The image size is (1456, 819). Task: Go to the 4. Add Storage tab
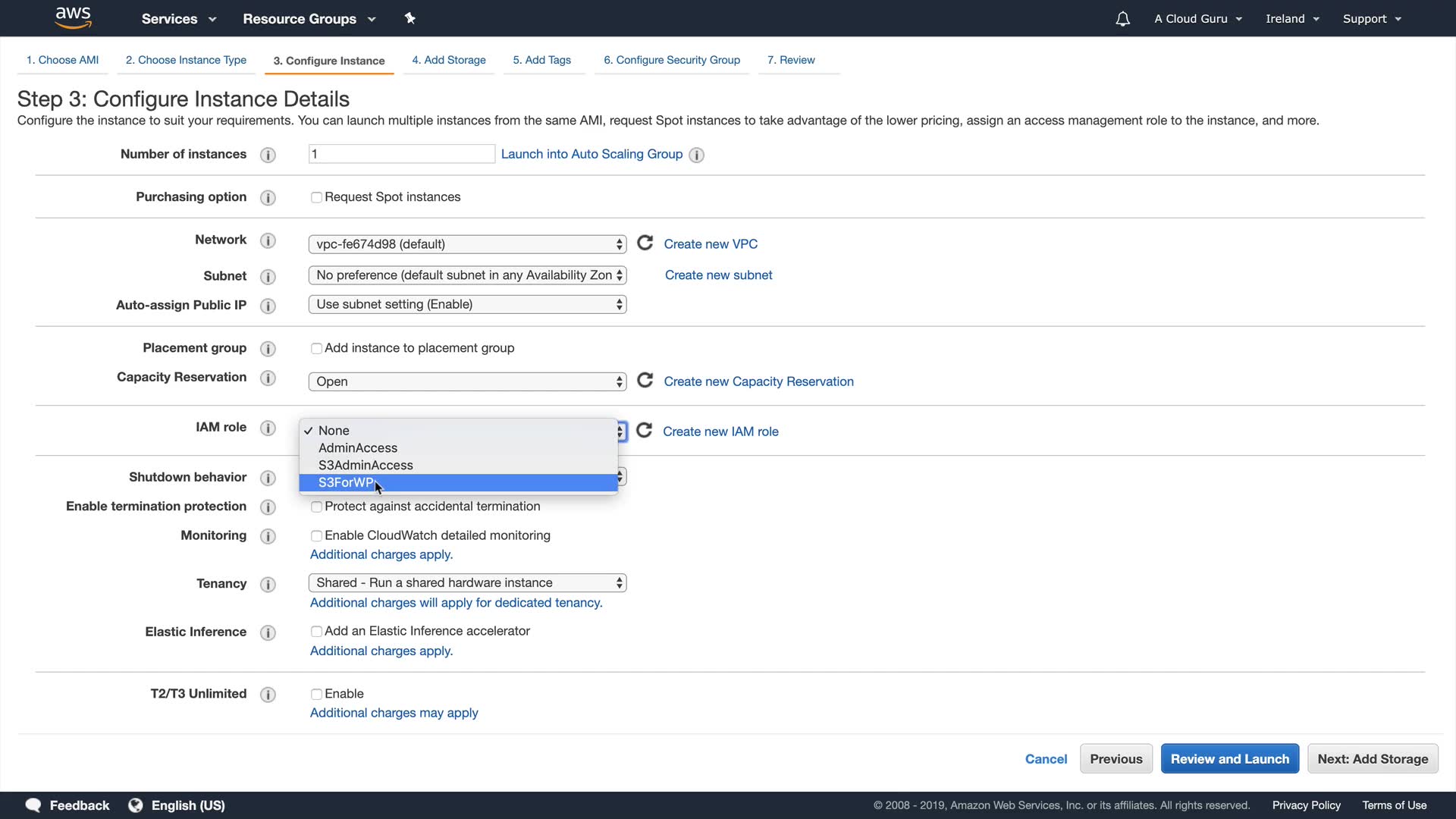click(x=448, y=60)
